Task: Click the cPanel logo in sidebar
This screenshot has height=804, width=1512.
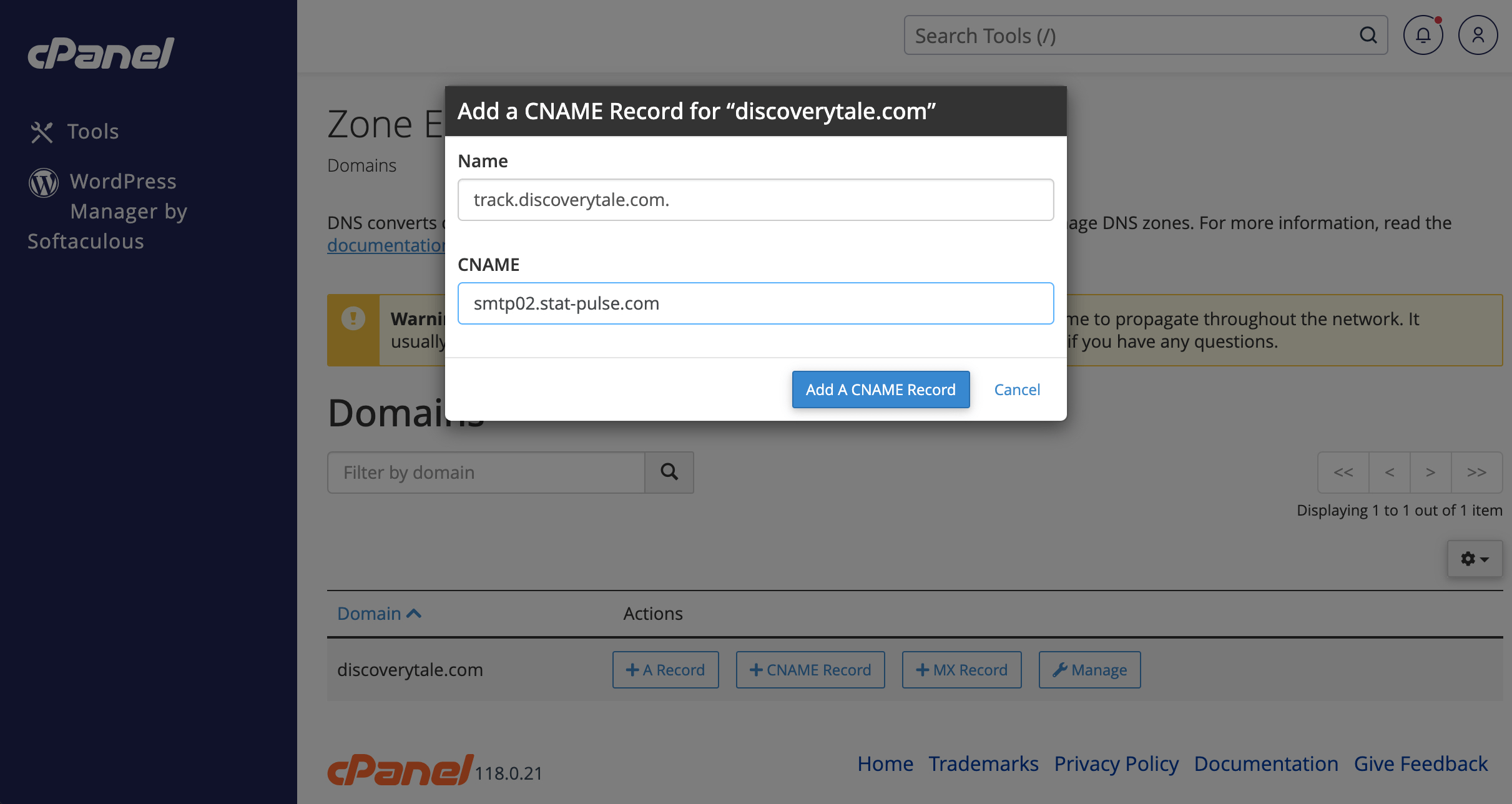Action: [101, 54]
